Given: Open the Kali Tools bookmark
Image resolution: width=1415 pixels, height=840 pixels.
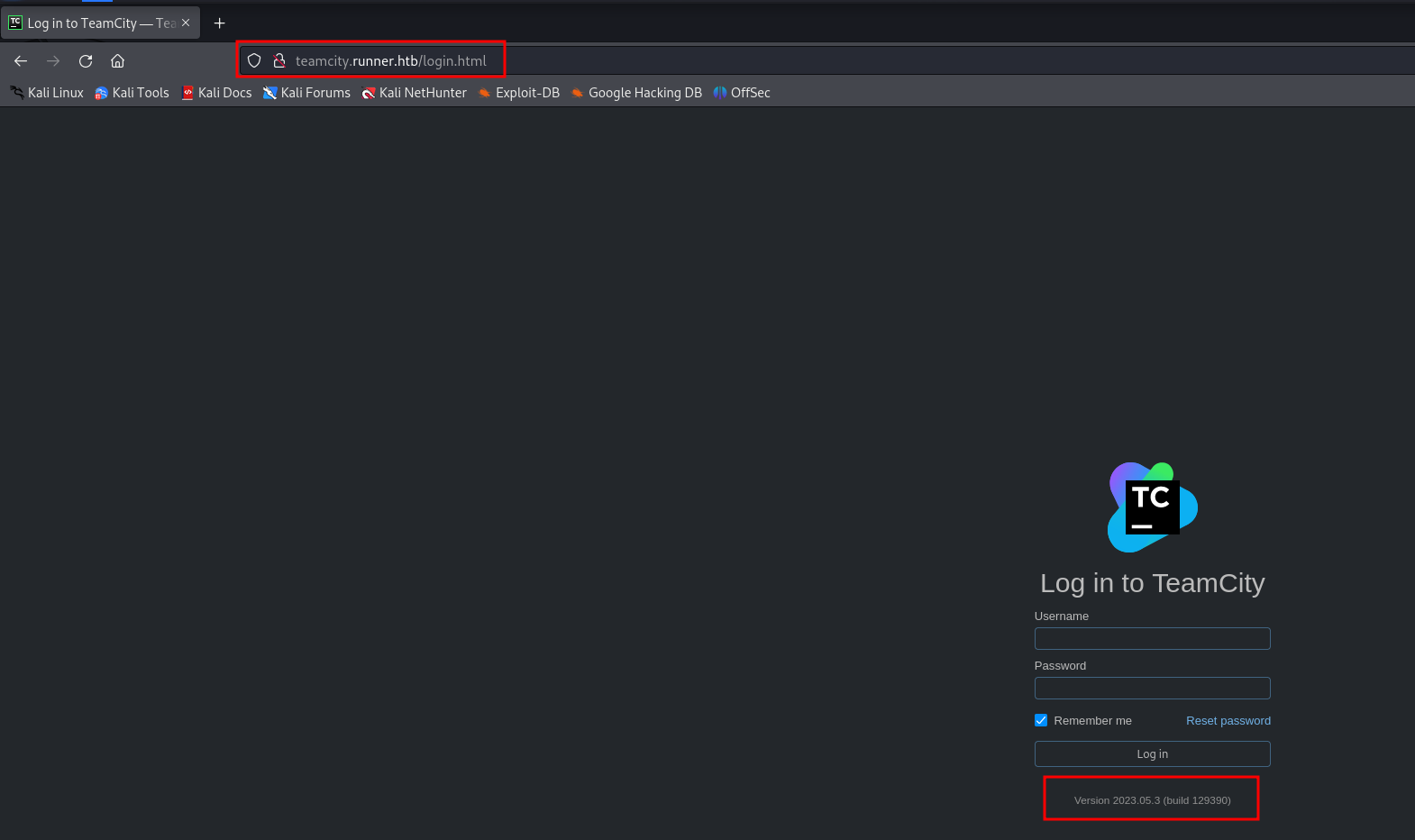Looking at the screenshot, I should [x=132, y=93].
